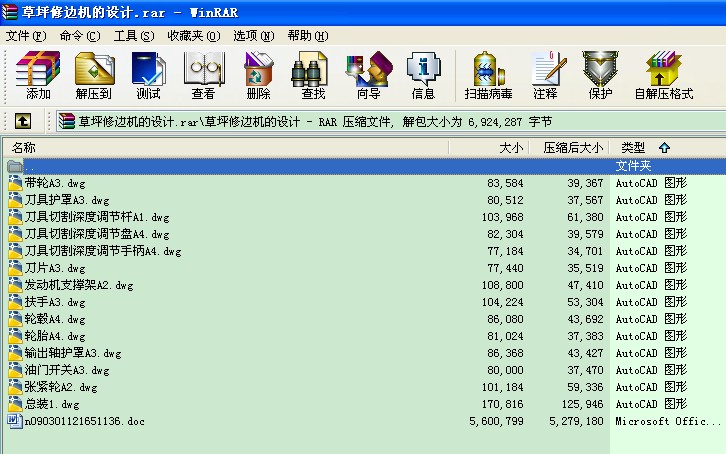Select file 输出轴护罩A3.dwg
726x454 pixels.
click(73, 353)
